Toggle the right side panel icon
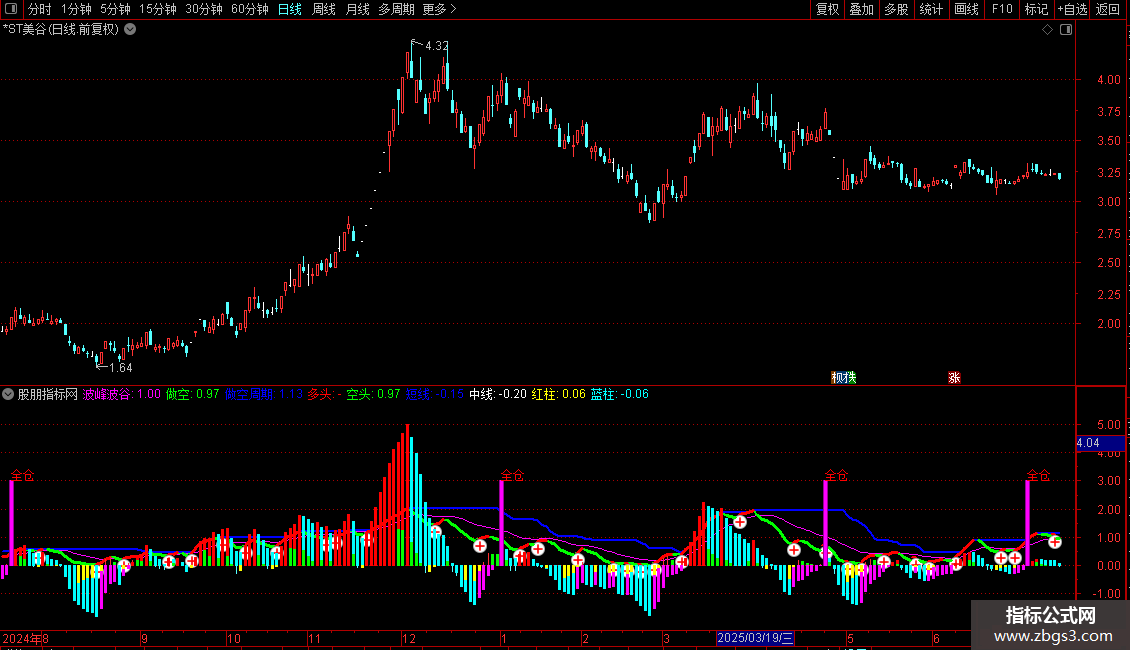 (1066, 30)
